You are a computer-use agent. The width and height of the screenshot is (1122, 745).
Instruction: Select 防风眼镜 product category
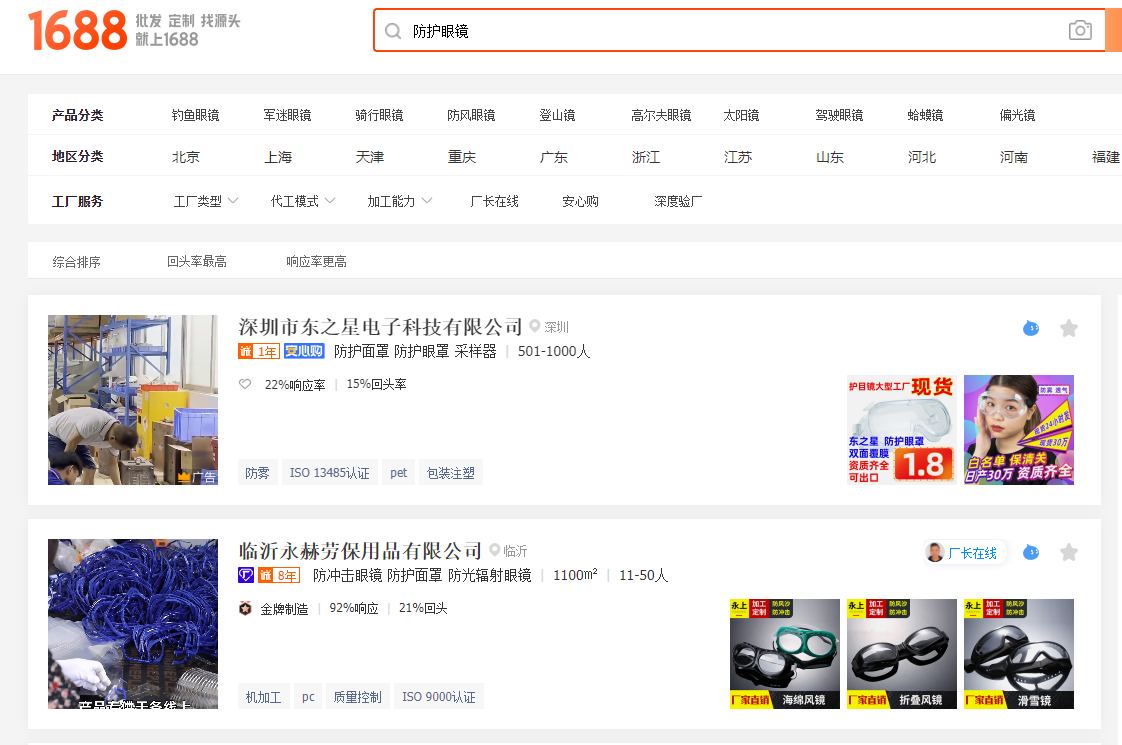tap(471, 115)
